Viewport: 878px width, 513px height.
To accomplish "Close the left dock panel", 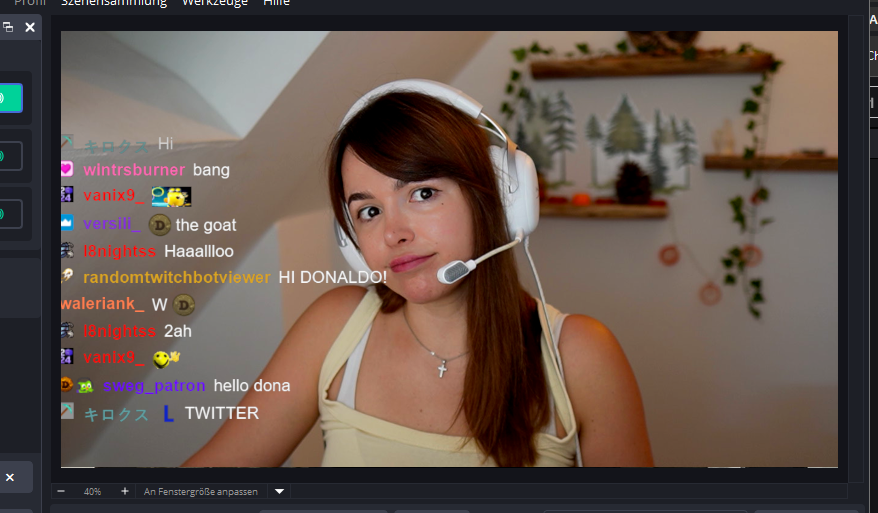I will (x=30, y=27).
